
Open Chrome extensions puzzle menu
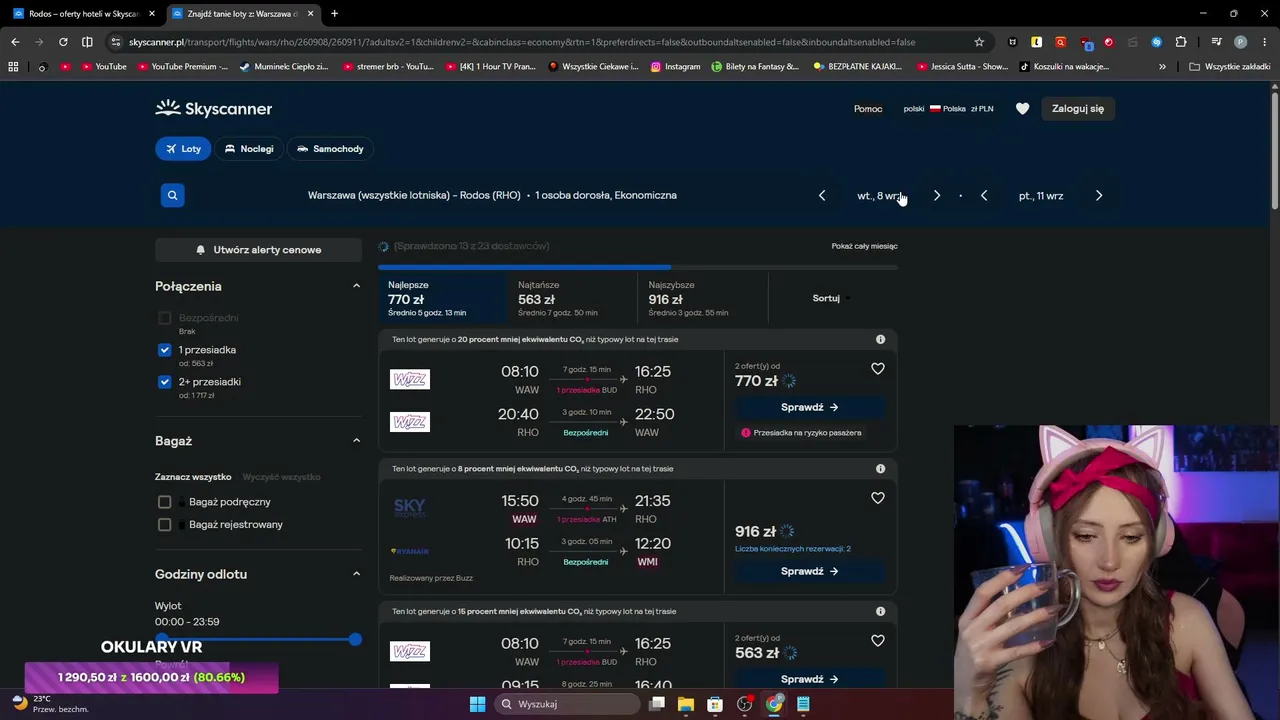[1181, 42]
